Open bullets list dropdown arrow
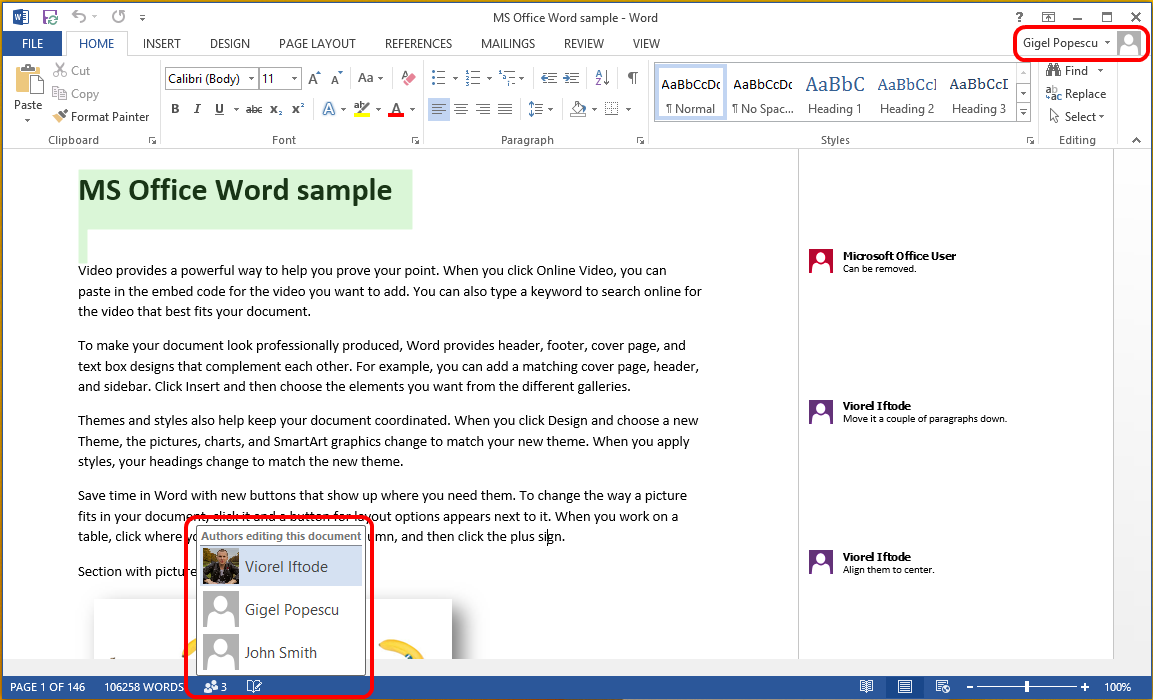This screenshot has width=1153, height=700. pyautogui.click(x=455, y=78)
